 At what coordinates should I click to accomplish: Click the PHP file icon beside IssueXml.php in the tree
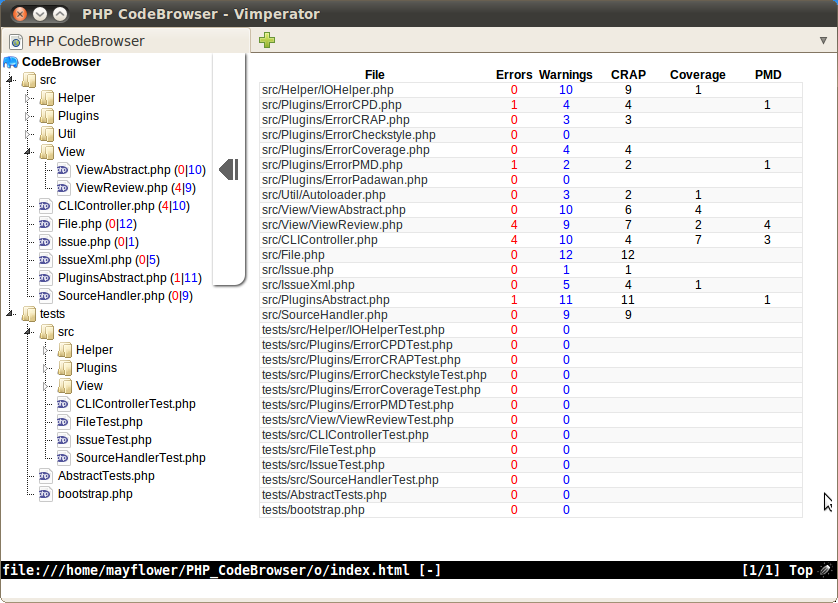coord(45,260)
